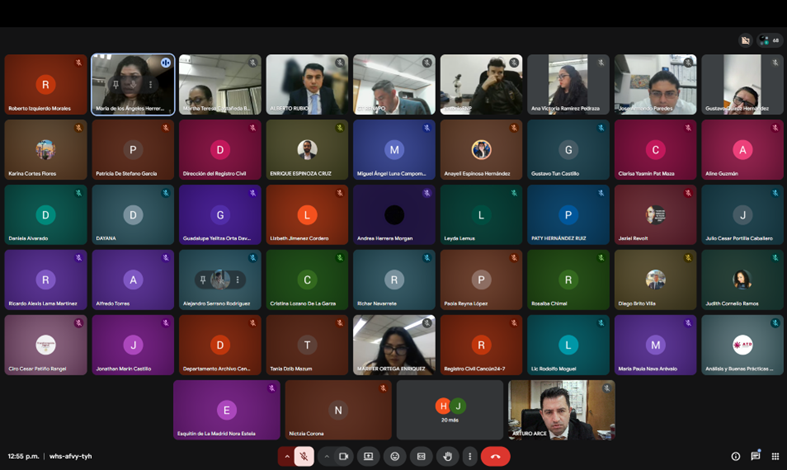Leave the call with red hang-up button

pyautogui.click(x=495, y=456)
